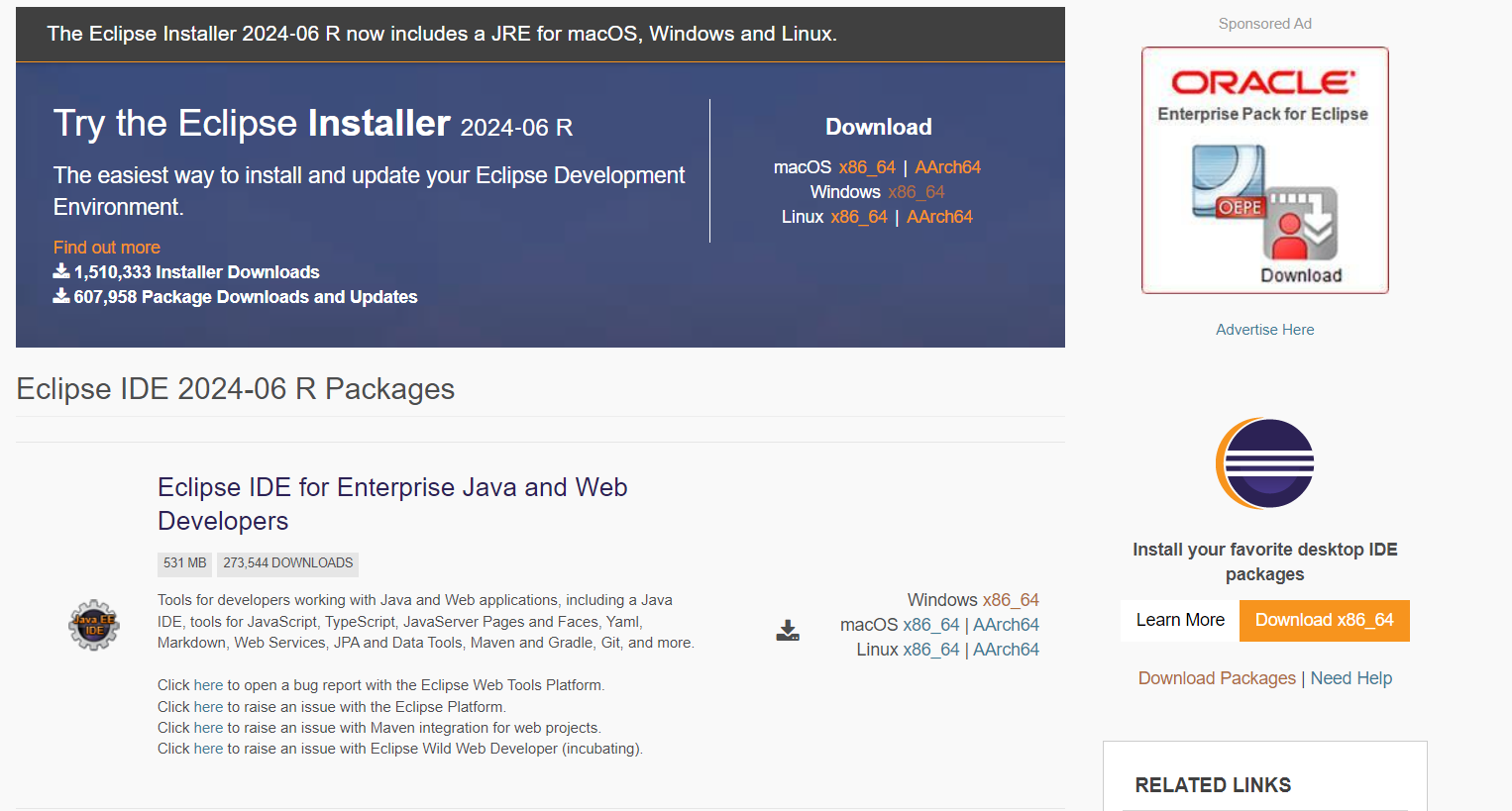Click 'here' to raise Maven integration issue
1512x811 pixels.
point(208,728)
